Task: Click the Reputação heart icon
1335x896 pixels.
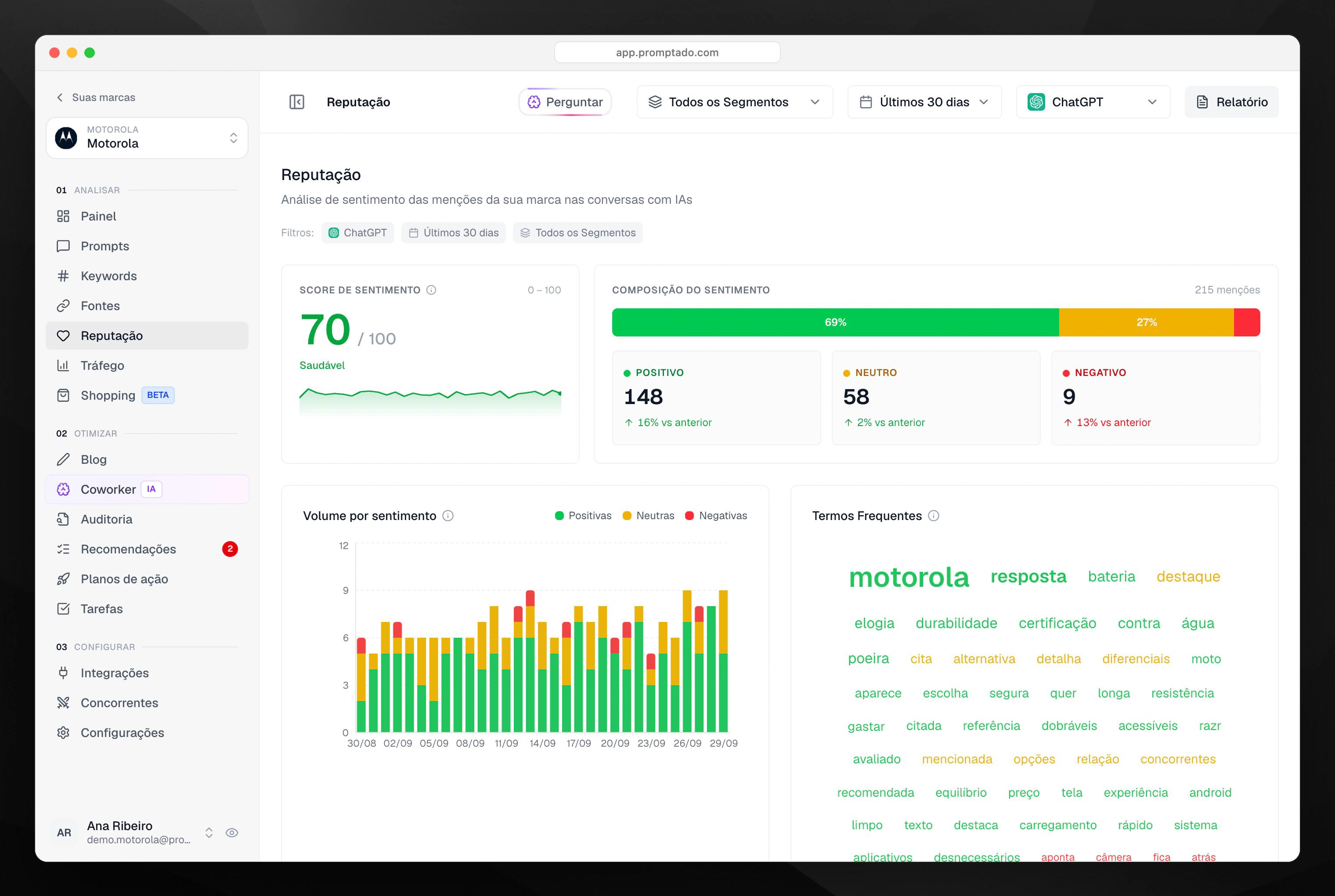Action: tap(63, 336)
